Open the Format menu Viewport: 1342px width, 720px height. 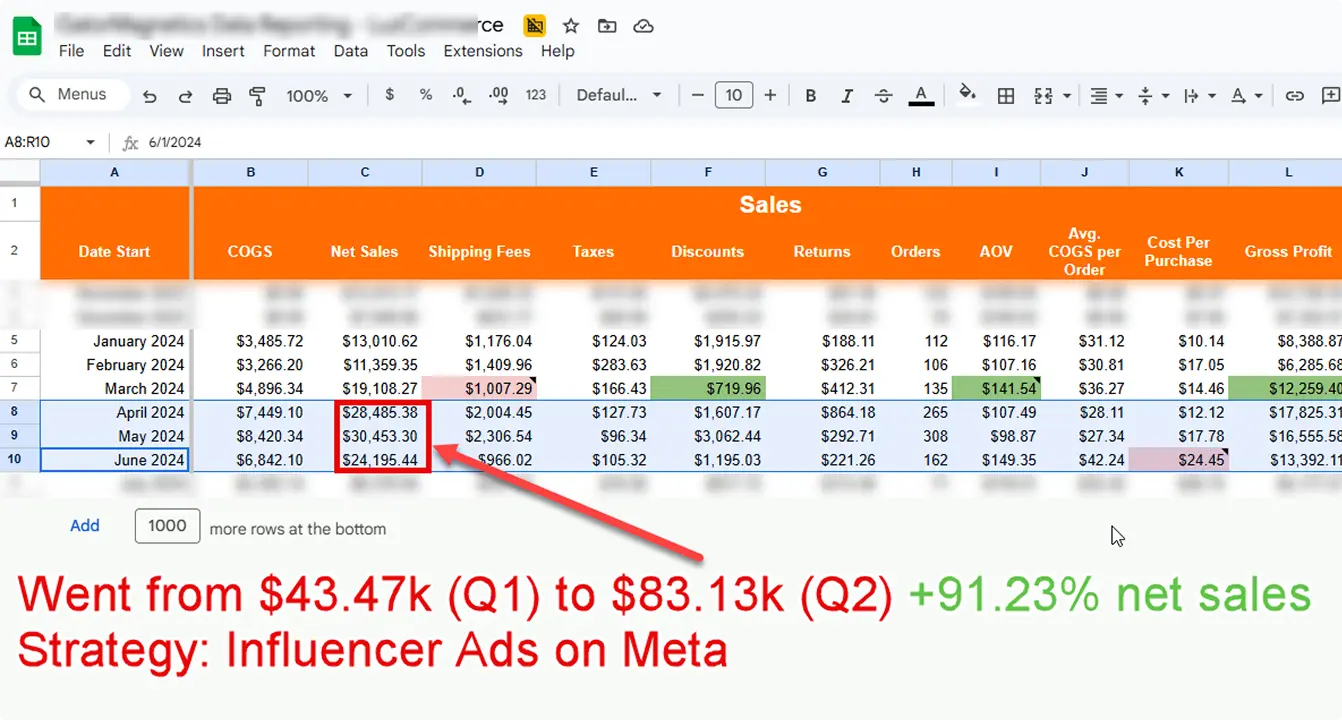click(289, 51)
